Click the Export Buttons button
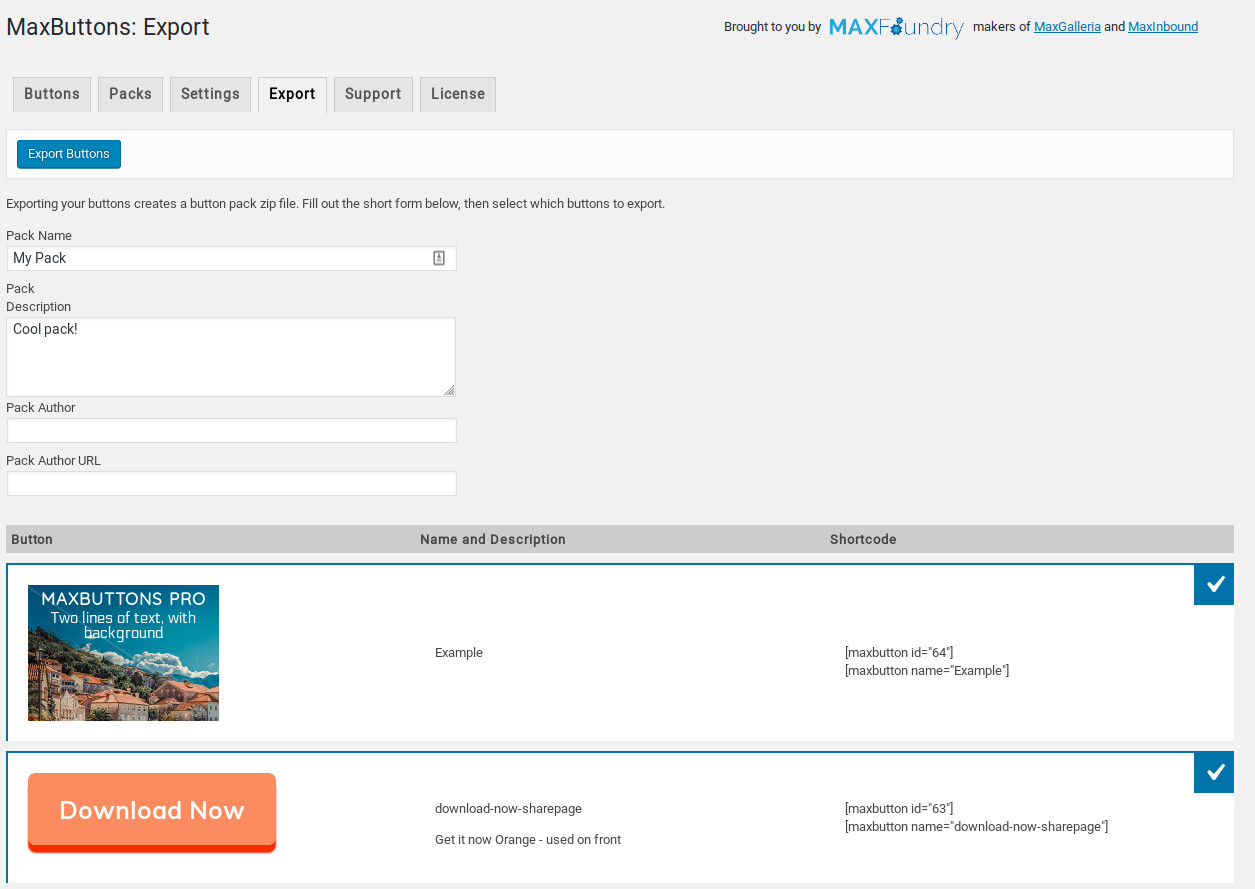 click(x=69, y=154)
